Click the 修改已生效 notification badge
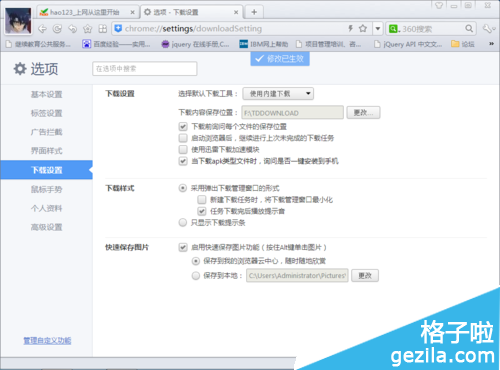 coord(280,59)
